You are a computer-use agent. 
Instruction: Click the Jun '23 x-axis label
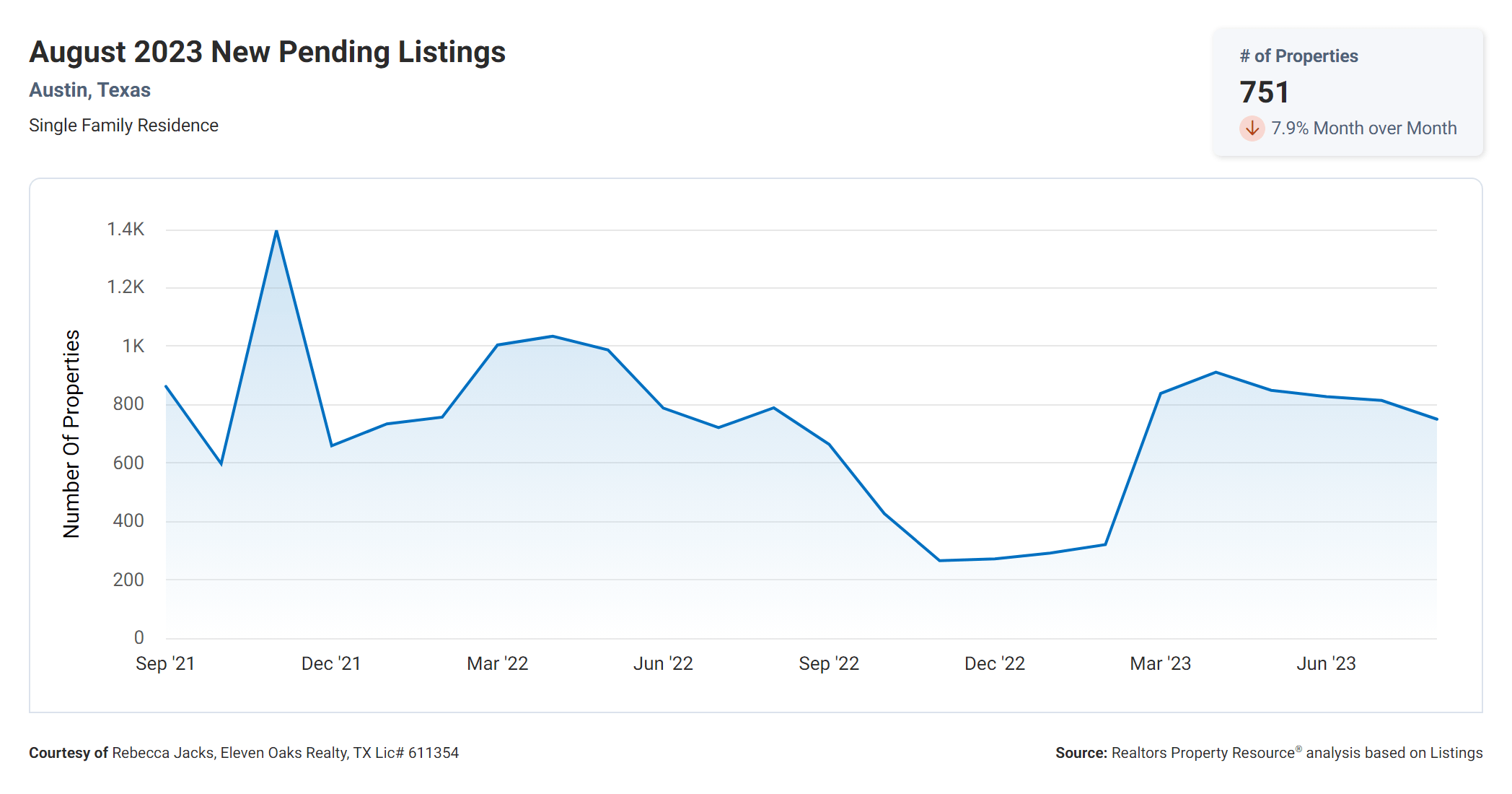coord(1326,663)
